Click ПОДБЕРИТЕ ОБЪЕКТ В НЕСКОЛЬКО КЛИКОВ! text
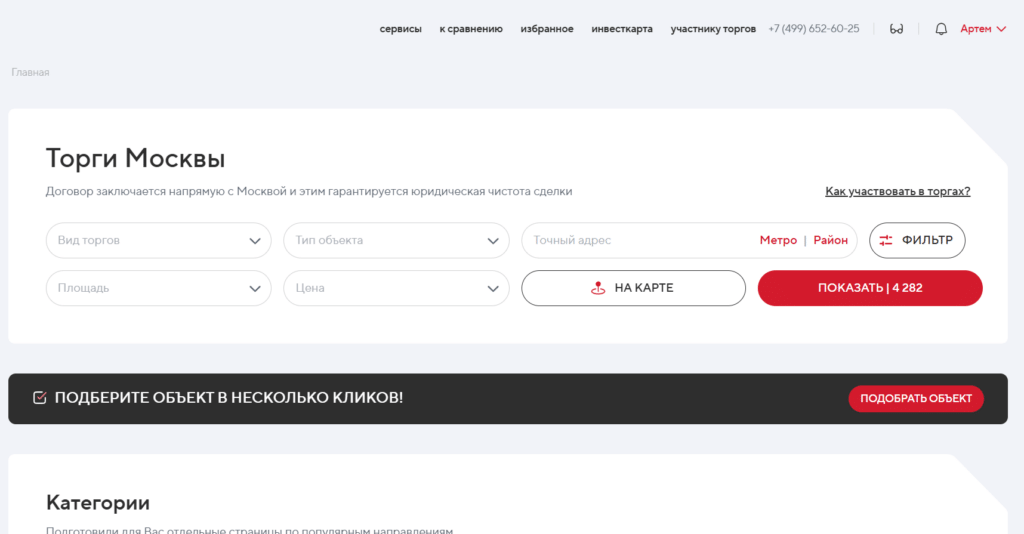This screenshot has width=1024, height=534. [x=229, y=398]
